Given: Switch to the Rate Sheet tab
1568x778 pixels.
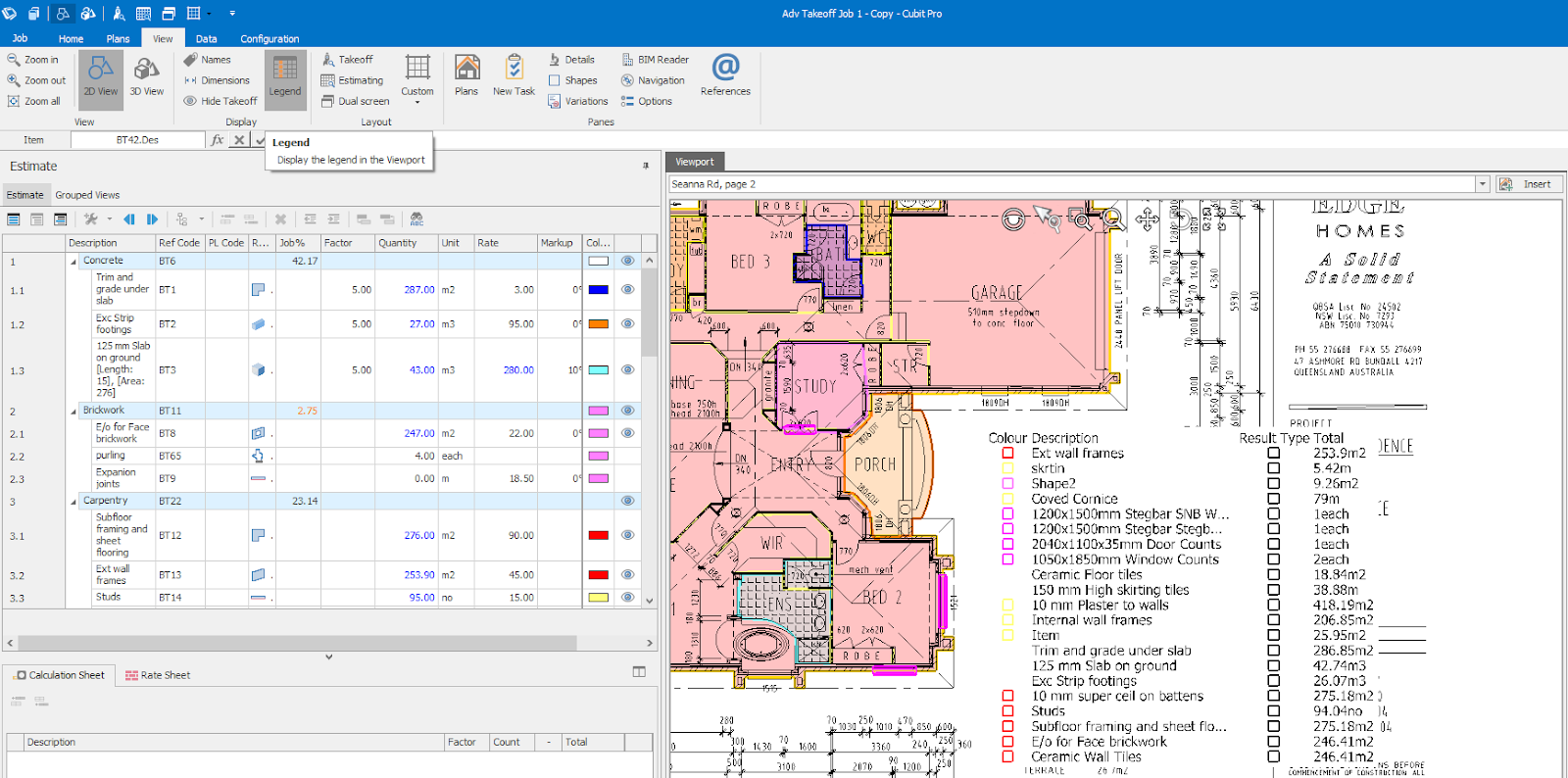Looking at the screenshot, I should click(x=158, y=675).
